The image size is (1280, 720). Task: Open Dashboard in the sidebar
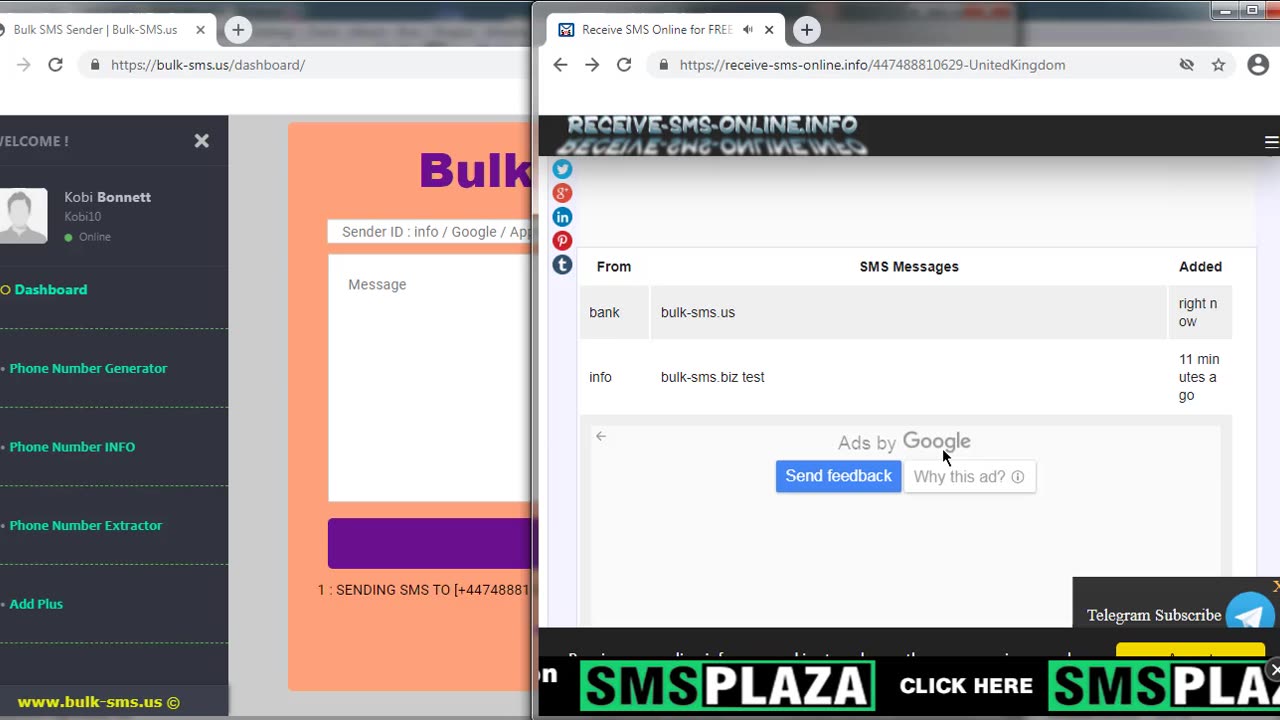[x=50, y=290]
